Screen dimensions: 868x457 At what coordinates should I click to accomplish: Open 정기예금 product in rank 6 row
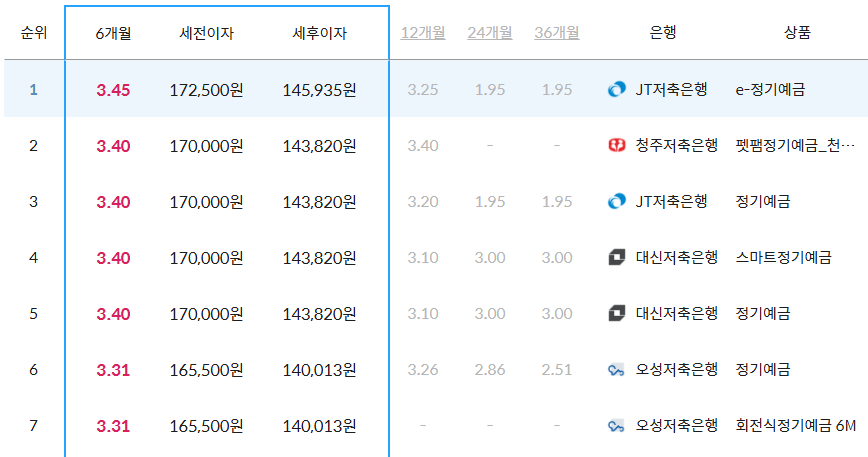point(763,370)
